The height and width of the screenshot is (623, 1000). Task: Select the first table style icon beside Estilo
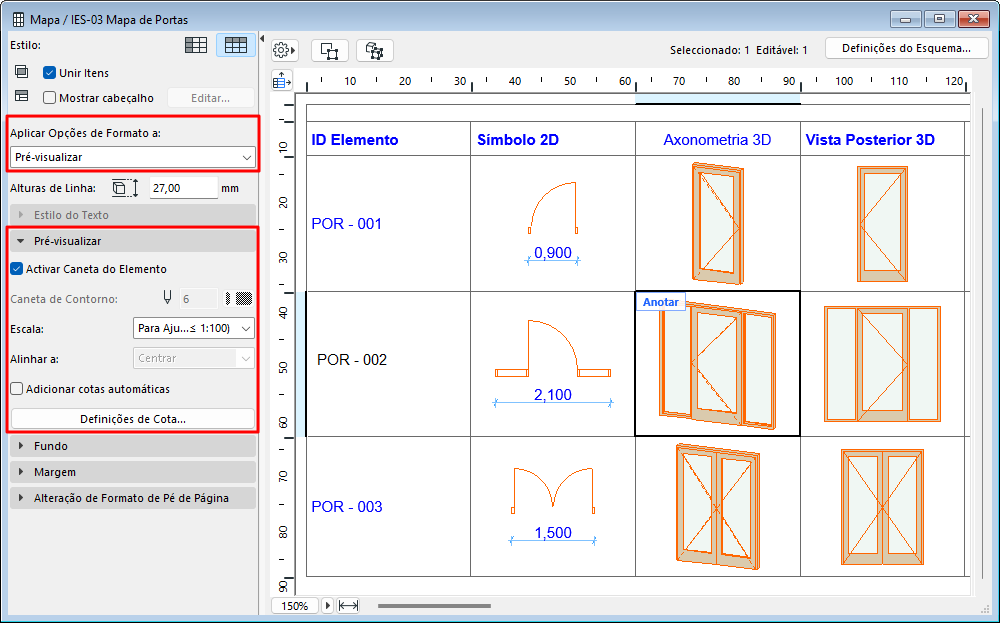point(196,45)
